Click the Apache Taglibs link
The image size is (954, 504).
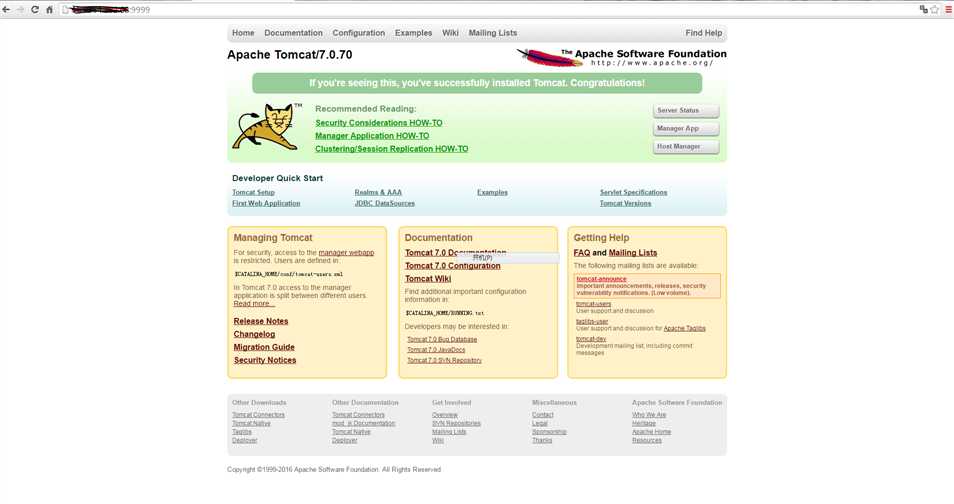[684, 329]
